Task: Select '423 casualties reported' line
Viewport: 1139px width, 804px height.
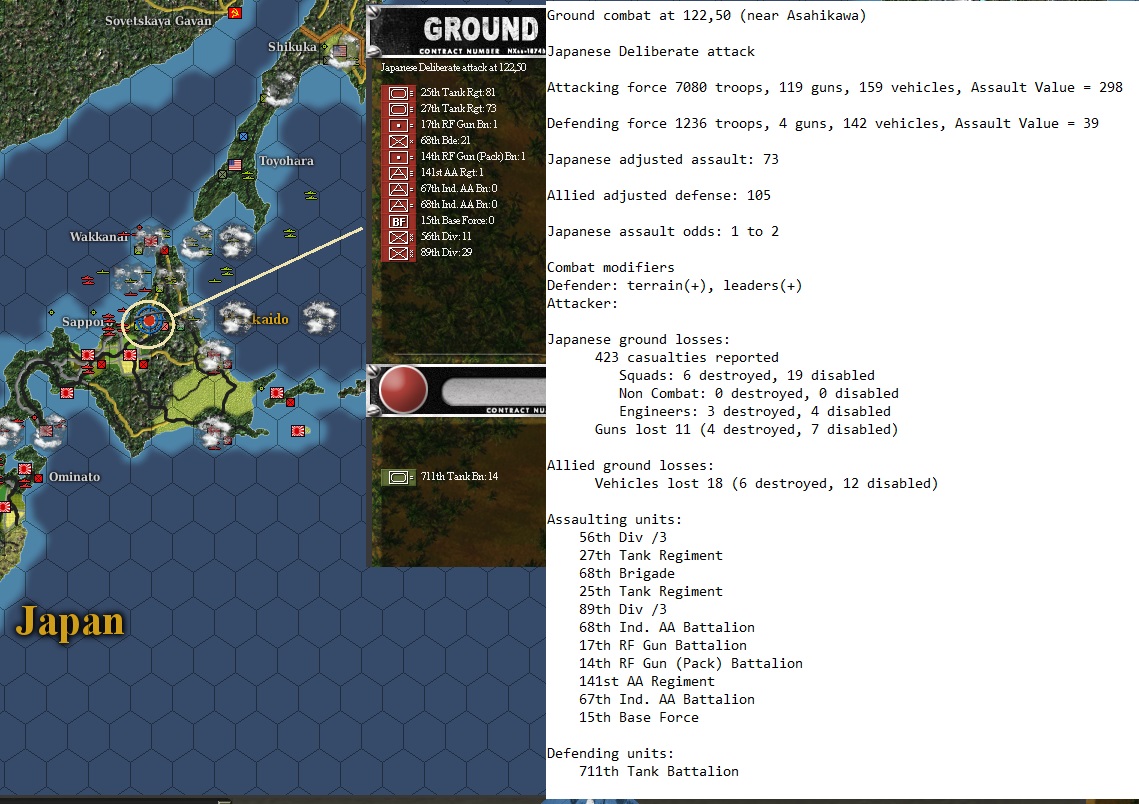Action: point(686,357)
